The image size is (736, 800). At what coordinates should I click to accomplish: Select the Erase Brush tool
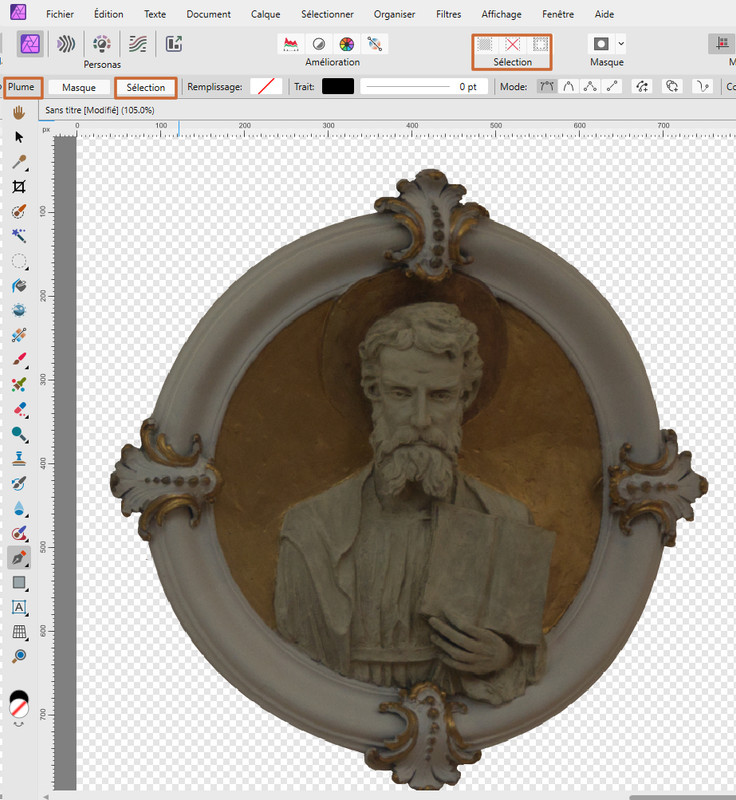[19, 409]
